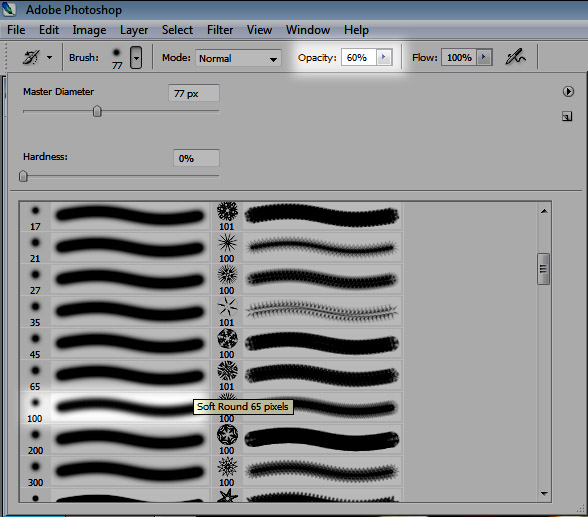
Task: Open the Filter menu
Action: click(x=220, y=30)
